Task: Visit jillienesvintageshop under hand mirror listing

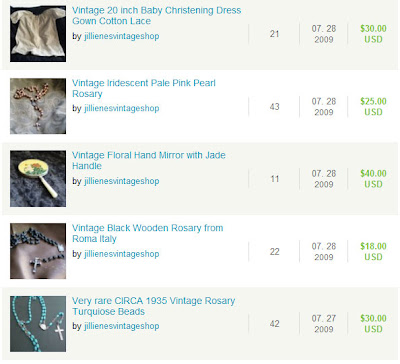Action: point(122,181)
